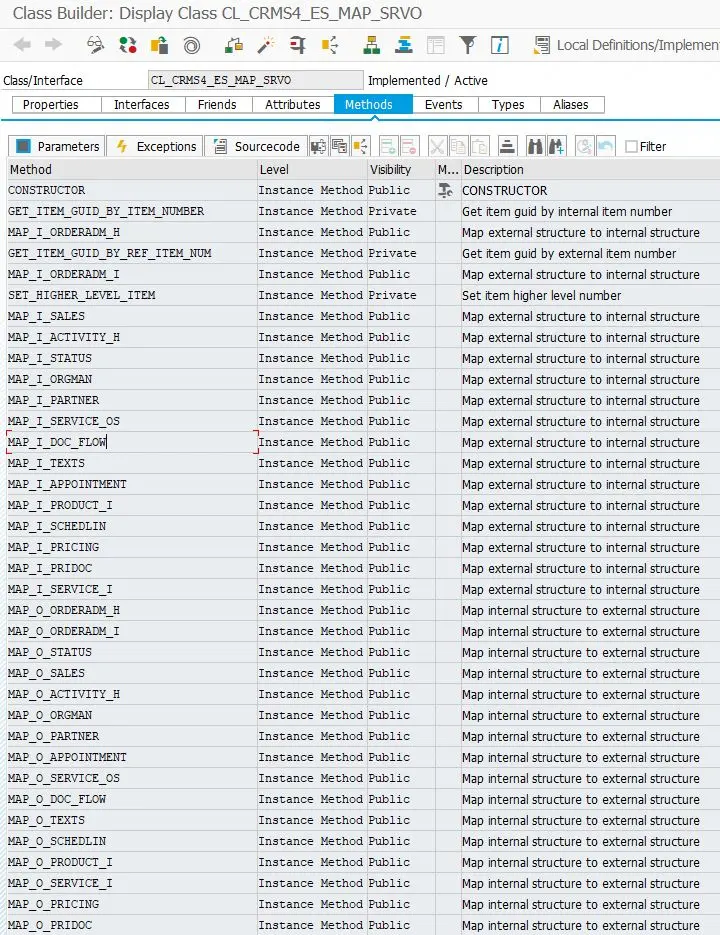Viewport: 720px width, 935px height.
Task: Select method MAP_O_TEXTS
Action: pyautogui.click(x=132, y=820)
